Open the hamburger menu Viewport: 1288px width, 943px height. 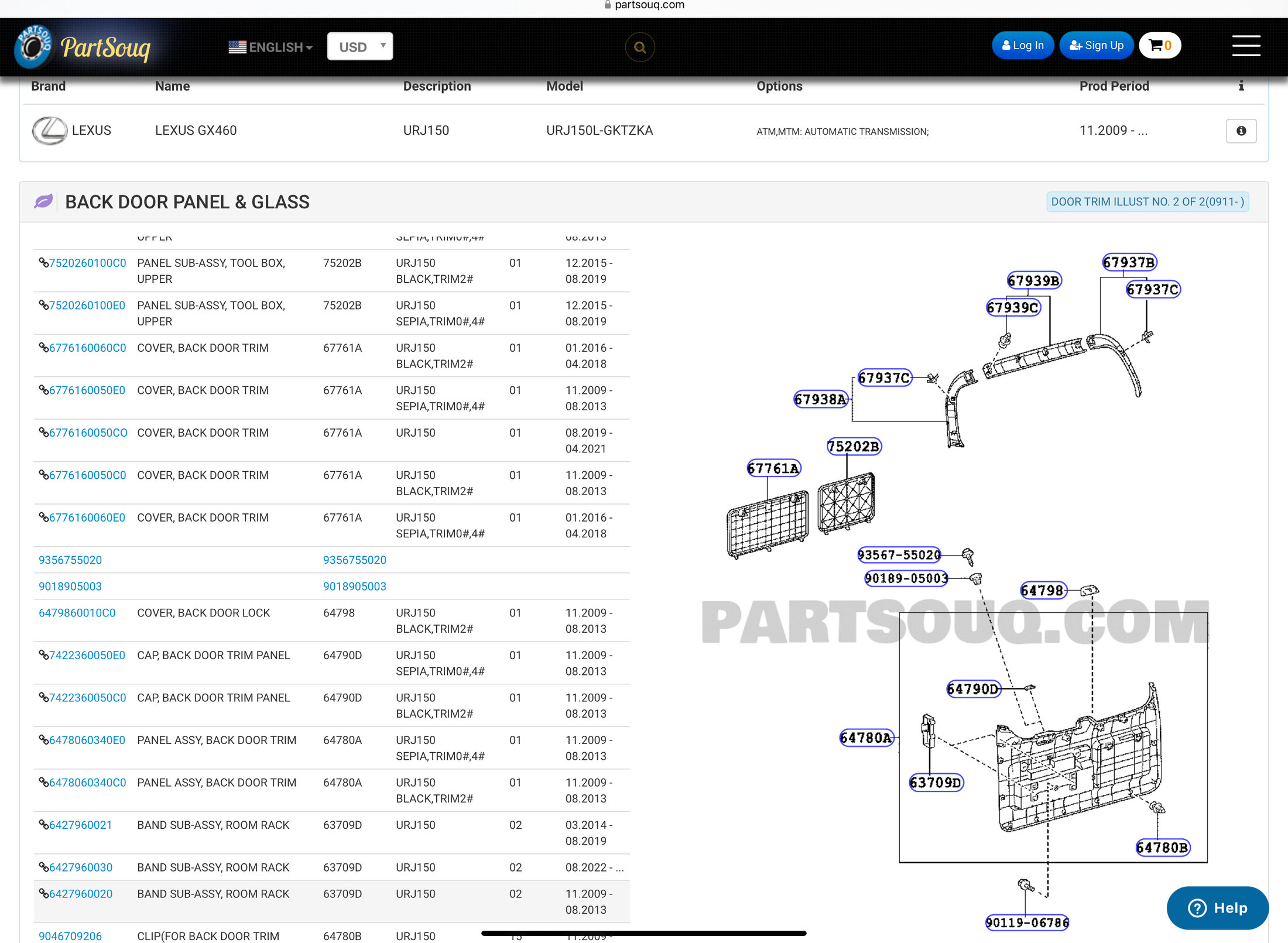pos(1246,46)
